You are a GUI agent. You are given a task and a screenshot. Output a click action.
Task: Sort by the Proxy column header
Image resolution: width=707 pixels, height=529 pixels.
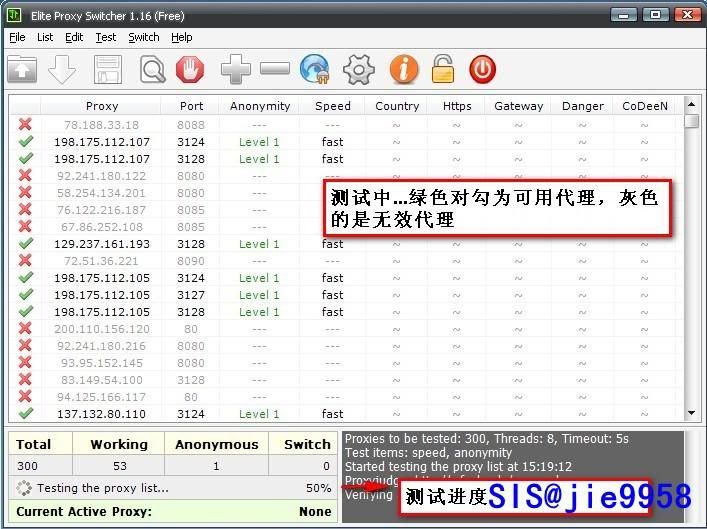101,106
